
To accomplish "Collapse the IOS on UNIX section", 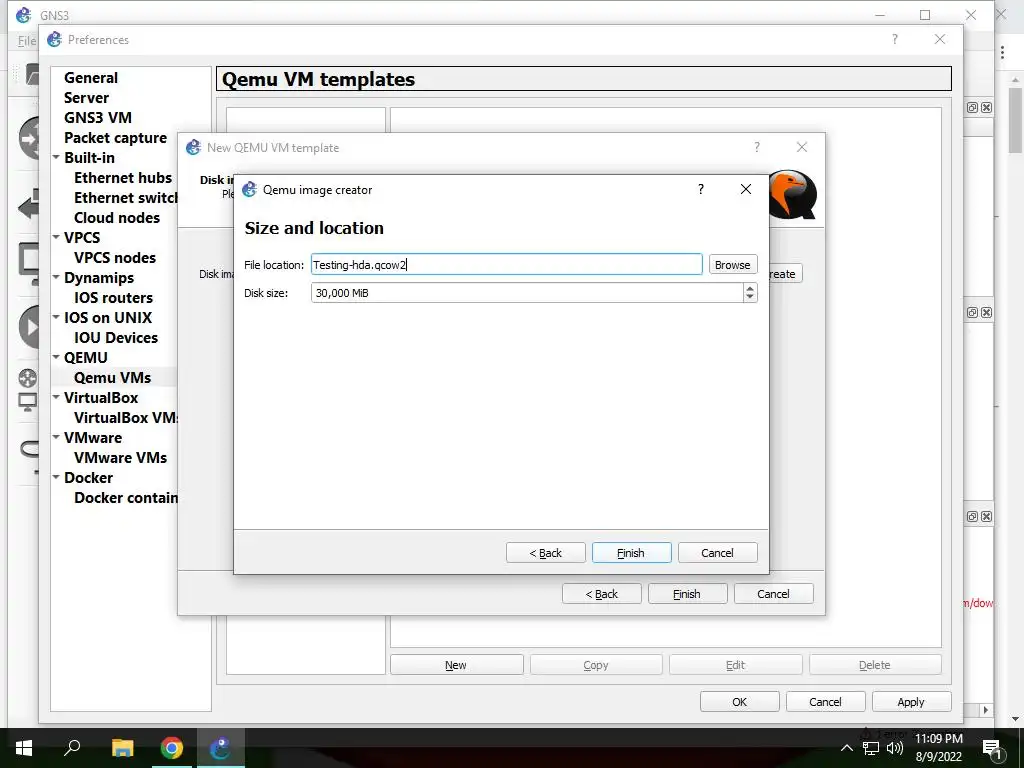I will (56, 317).
